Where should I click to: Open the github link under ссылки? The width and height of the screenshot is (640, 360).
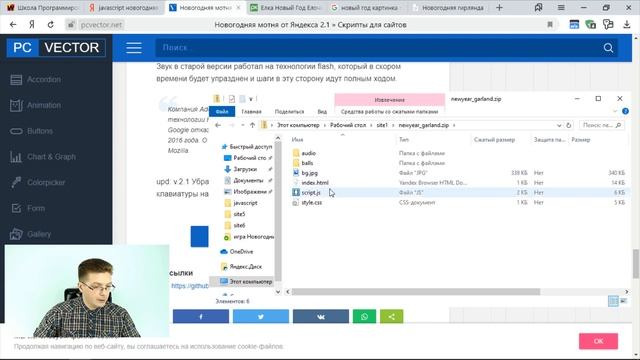click(x=190, y=286)
